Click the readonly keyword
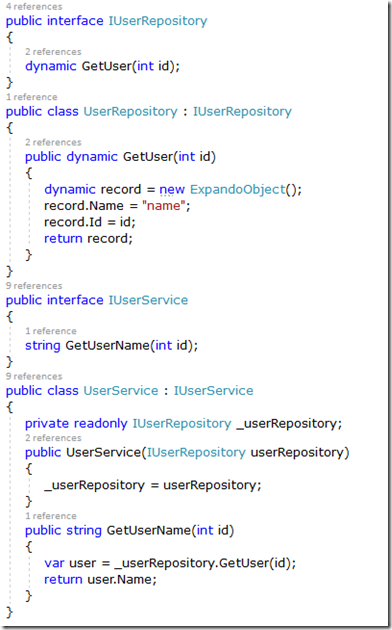The image size is (392, 630). [x=101, y=423]
